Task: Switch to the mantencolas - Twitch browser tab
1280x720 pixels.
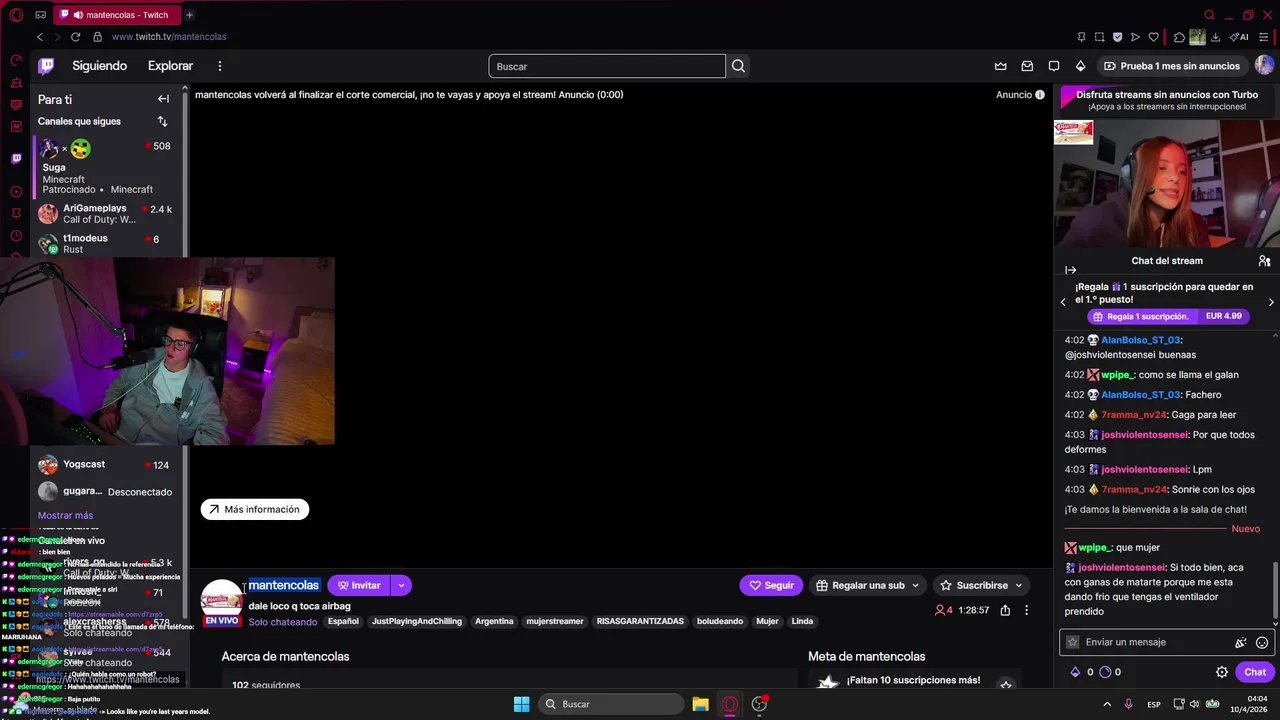Action: tap(115, 15)
